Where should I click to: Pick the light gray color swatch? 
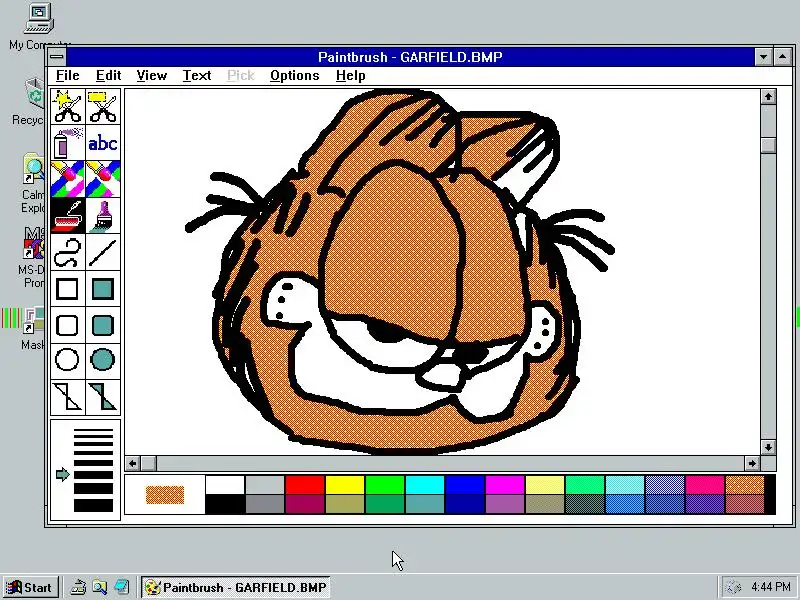(265, 485)
